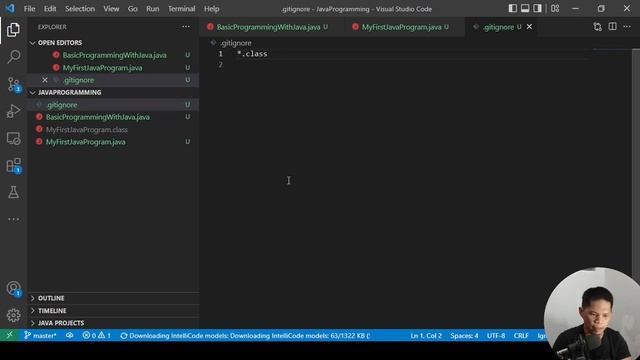The width and height of the screenshot is (640, 360).
Task: Toggle the bottom panel layout
Action: (525, 8)
